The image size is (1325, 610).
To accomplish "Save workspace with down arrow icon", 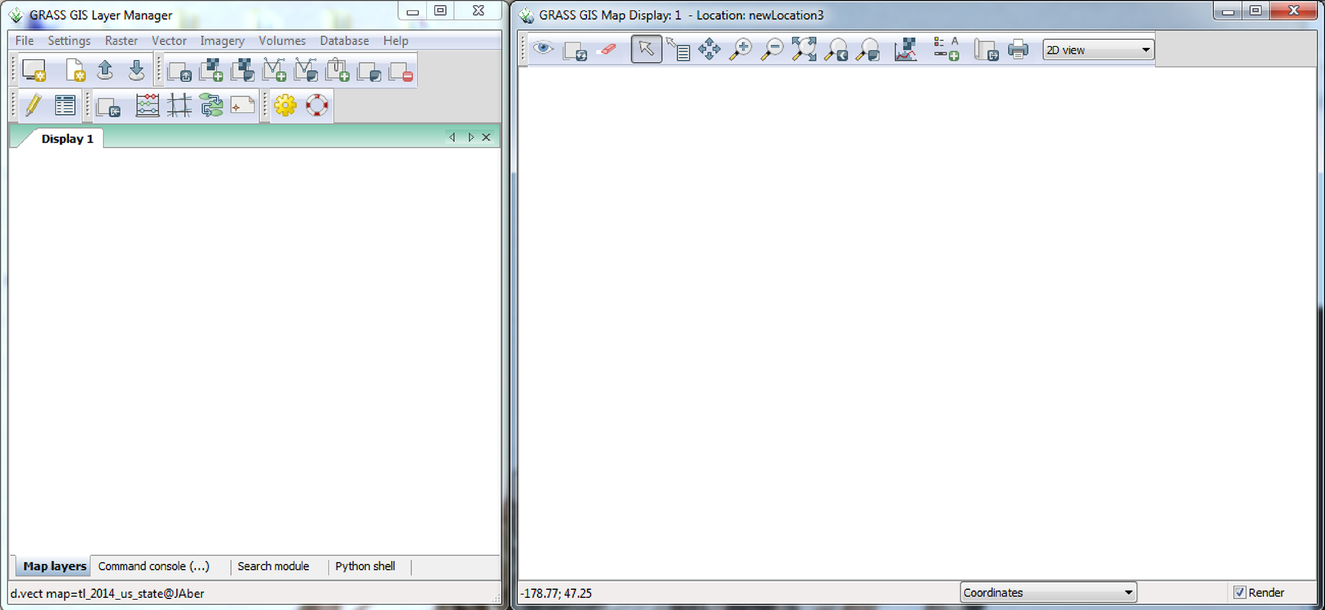I will [137, 70].
